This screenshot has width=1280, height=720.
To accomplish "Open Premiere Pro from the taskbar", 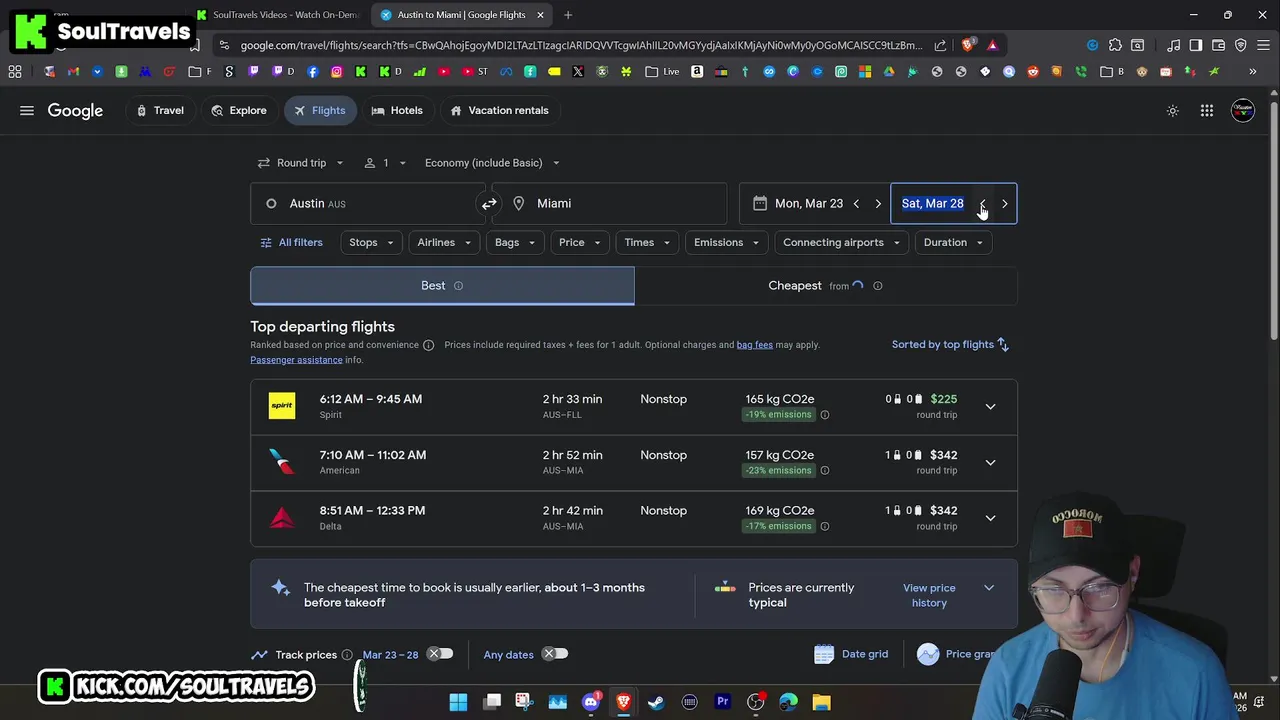I will [723, 702].
